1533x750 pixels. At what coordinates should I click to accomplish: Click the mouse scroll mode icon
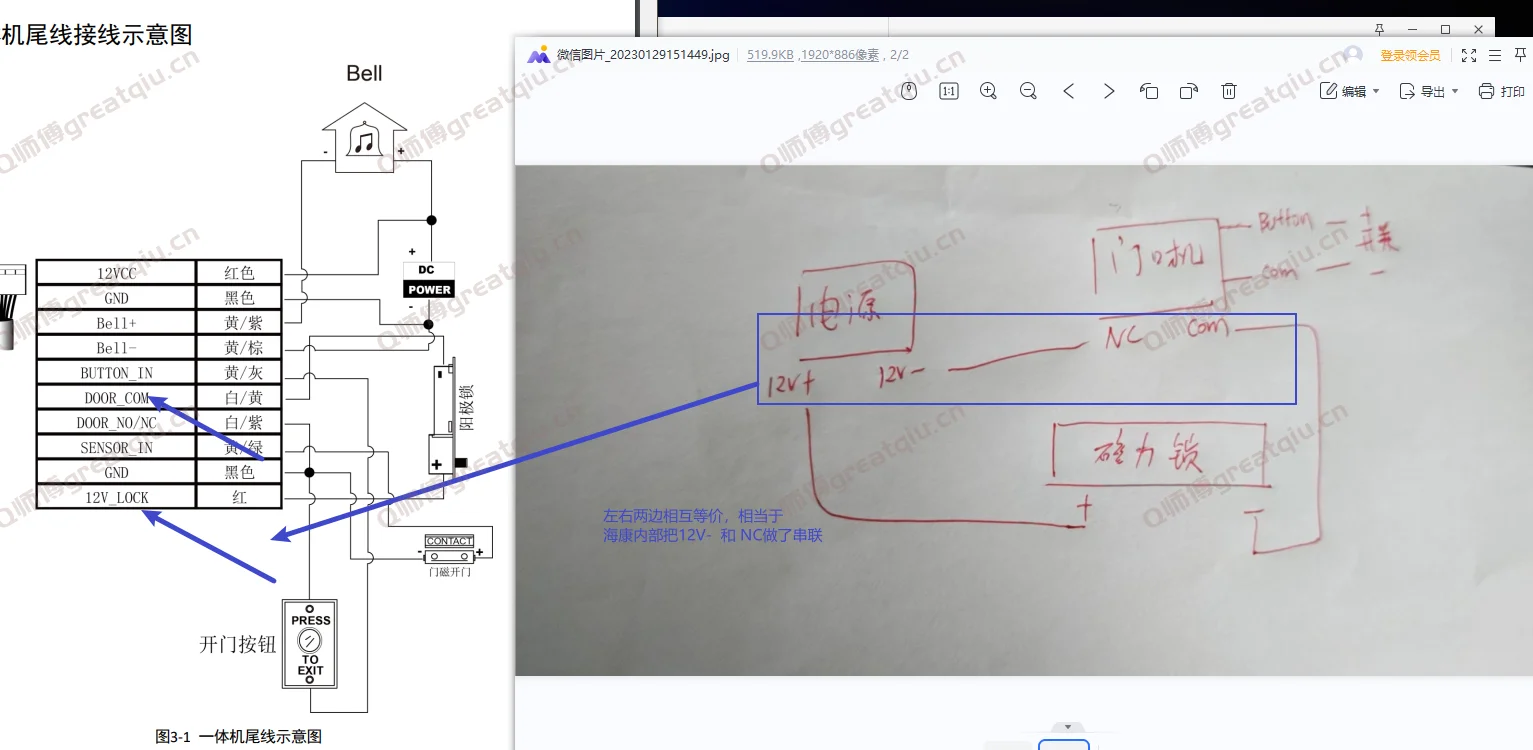click(x=909, y=91)
